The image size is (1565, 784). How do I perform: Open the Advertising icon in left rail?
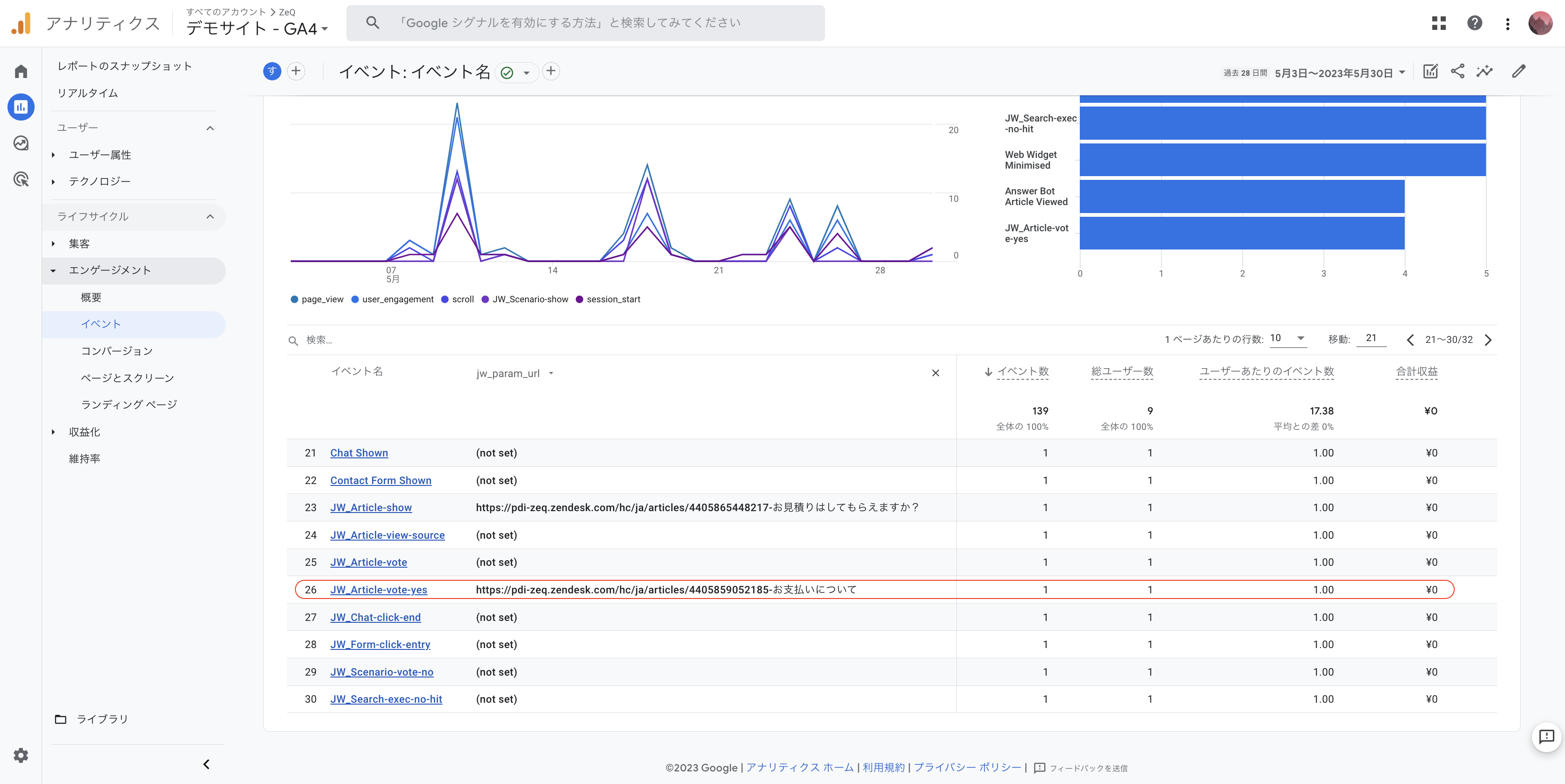[x=21, y=179]
